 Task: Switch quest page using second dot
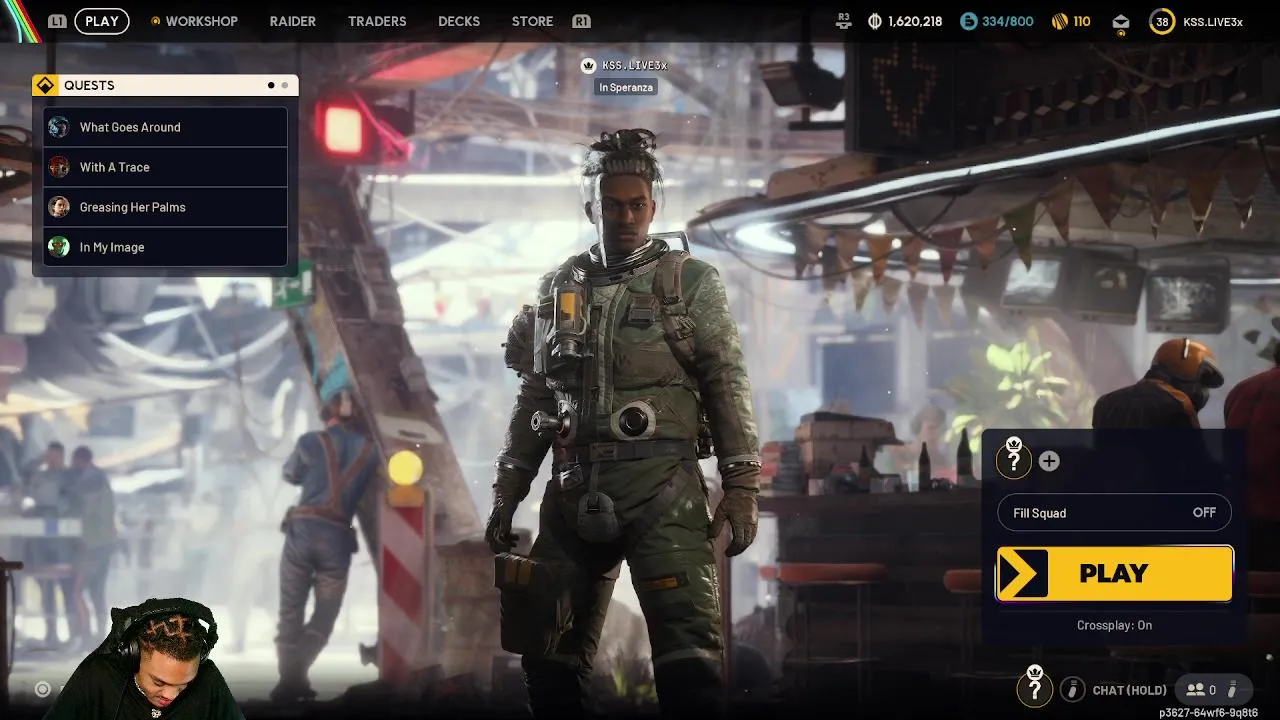284,86
